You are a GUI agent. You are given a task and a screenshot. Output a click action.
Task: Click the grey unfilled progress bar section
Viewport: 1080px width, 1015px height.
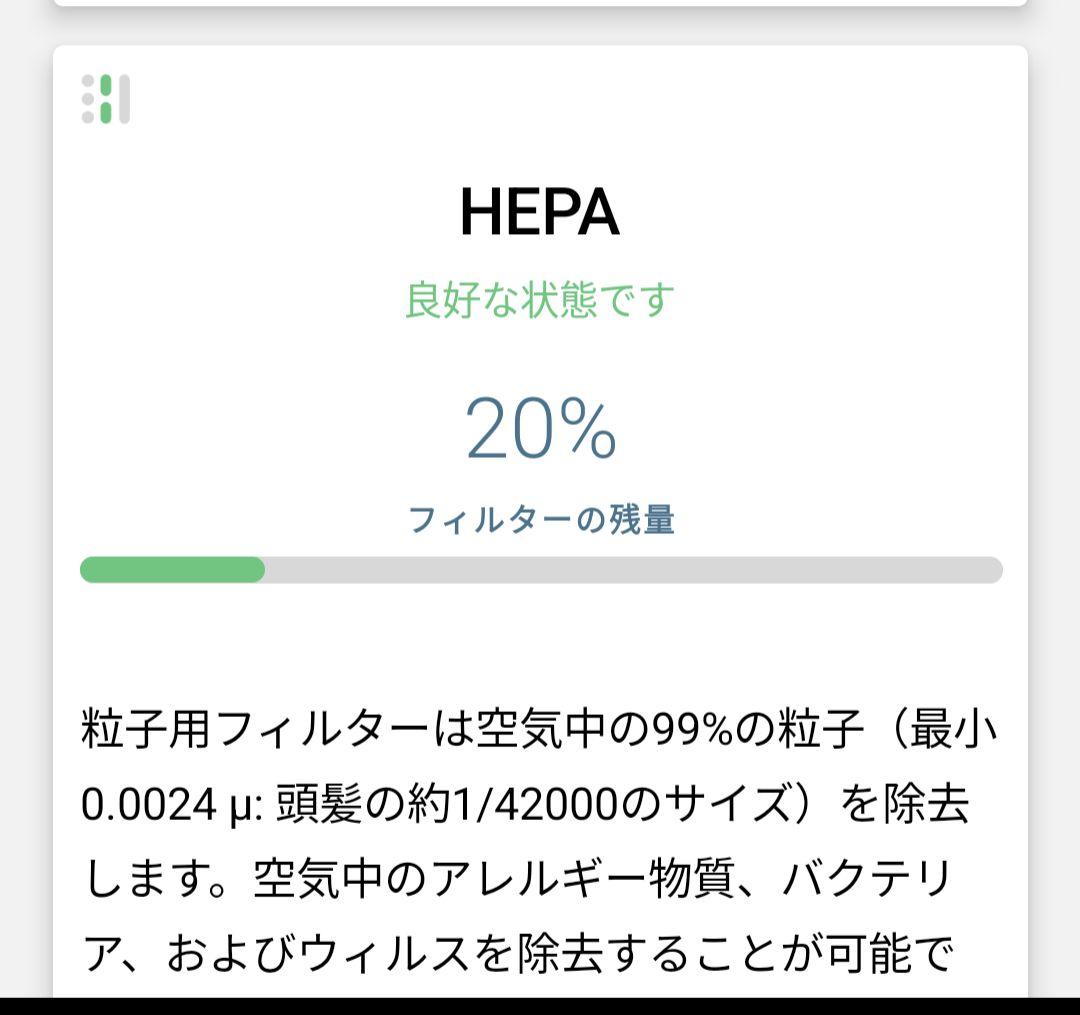pos(634,570)
